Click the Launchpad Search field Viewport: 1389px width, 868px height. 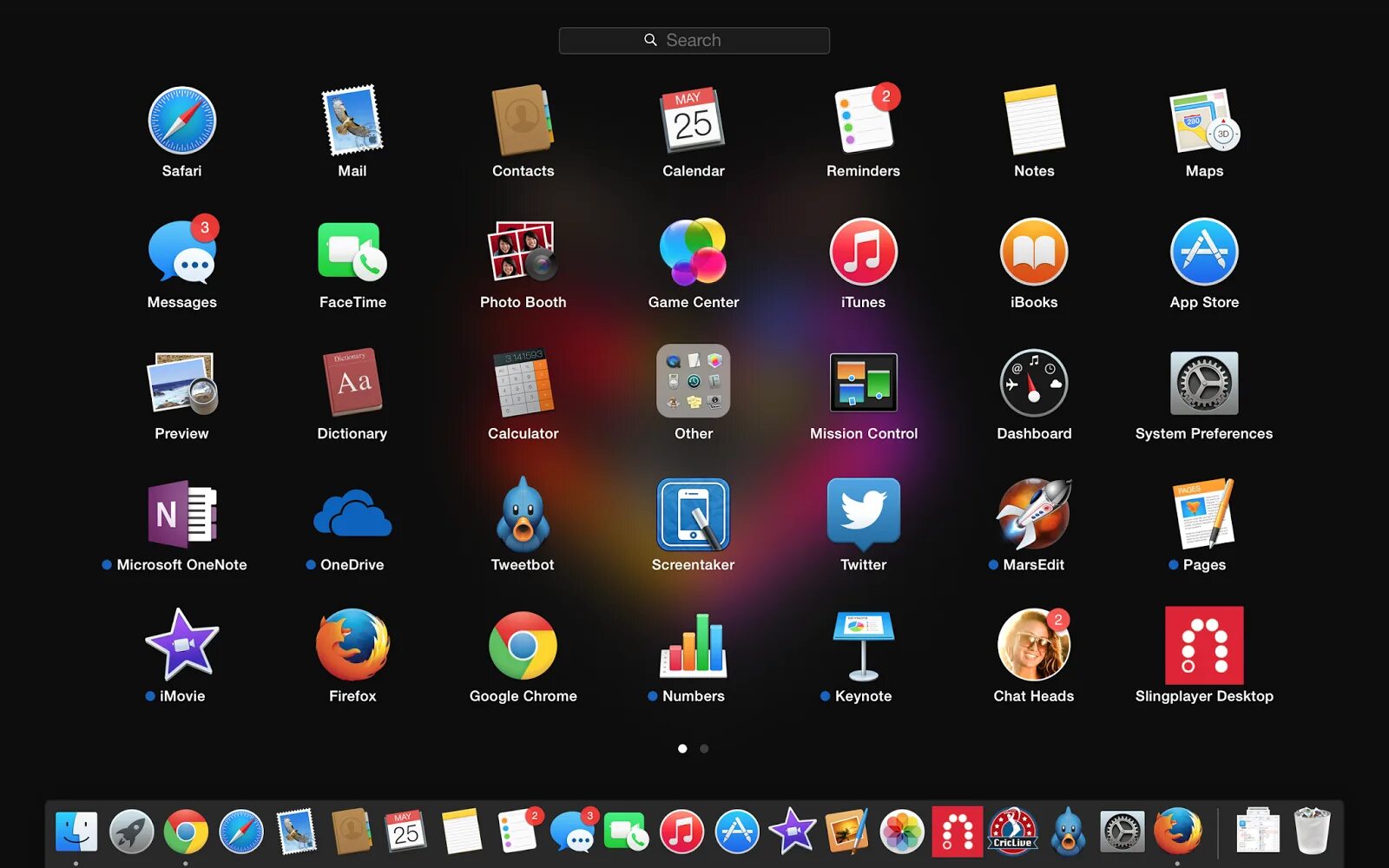(694, 40)
